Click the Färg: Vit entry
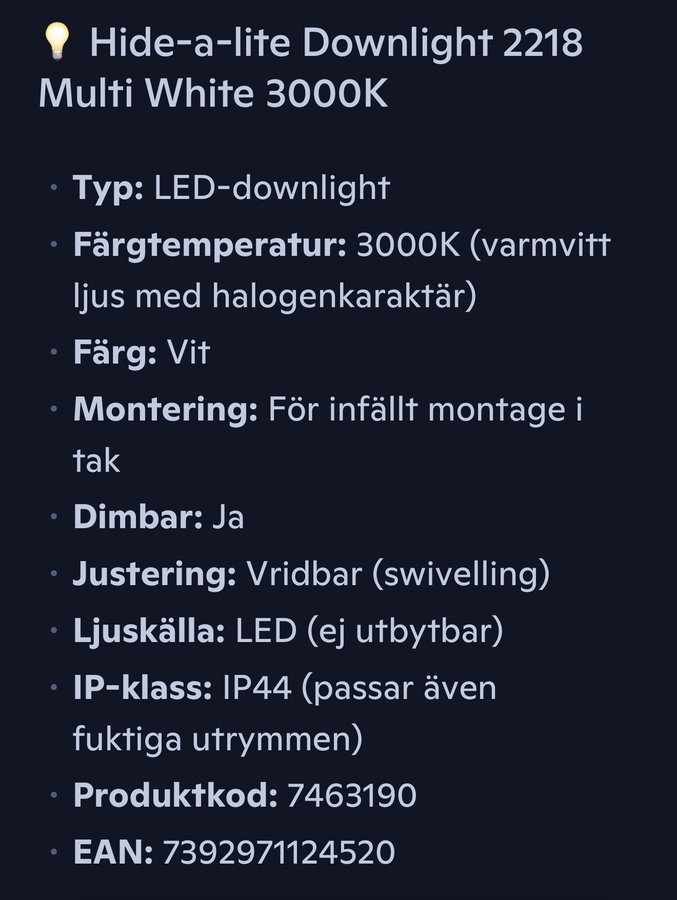 point(141,352)
